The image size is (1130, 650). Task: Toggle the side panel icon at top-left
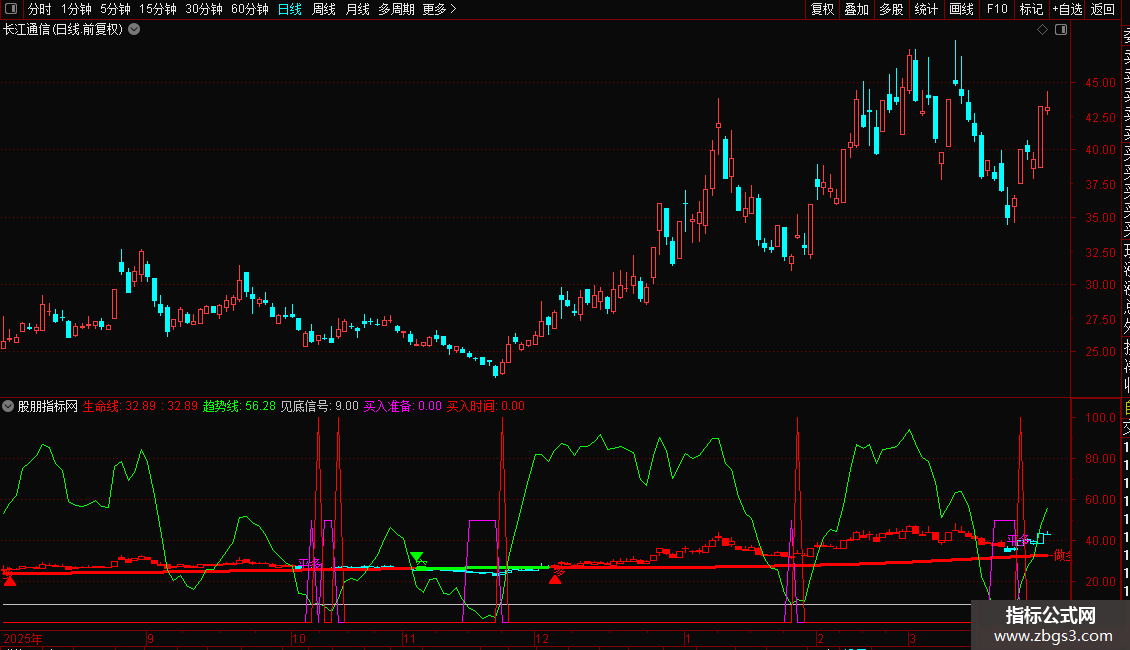(x=11, y=9)
